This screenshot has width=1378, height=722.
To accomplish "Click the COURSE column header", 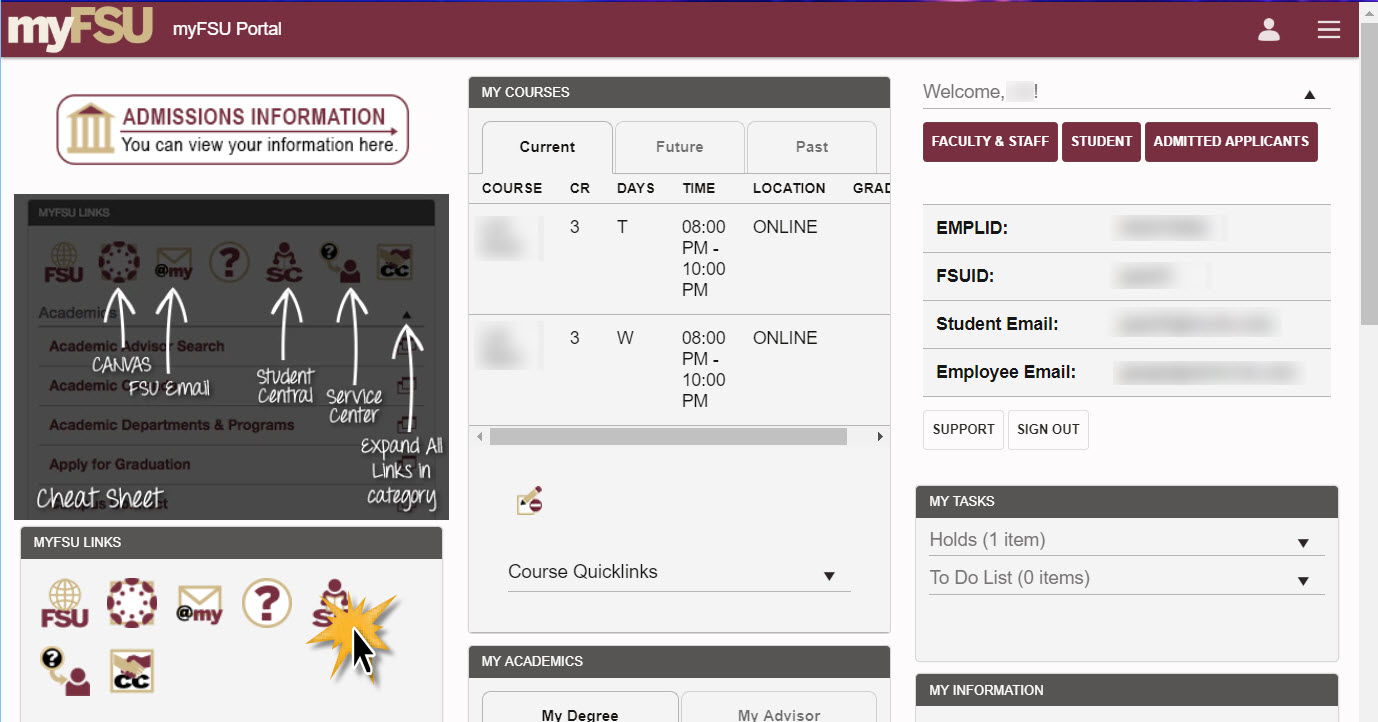I will click(512, 188).
